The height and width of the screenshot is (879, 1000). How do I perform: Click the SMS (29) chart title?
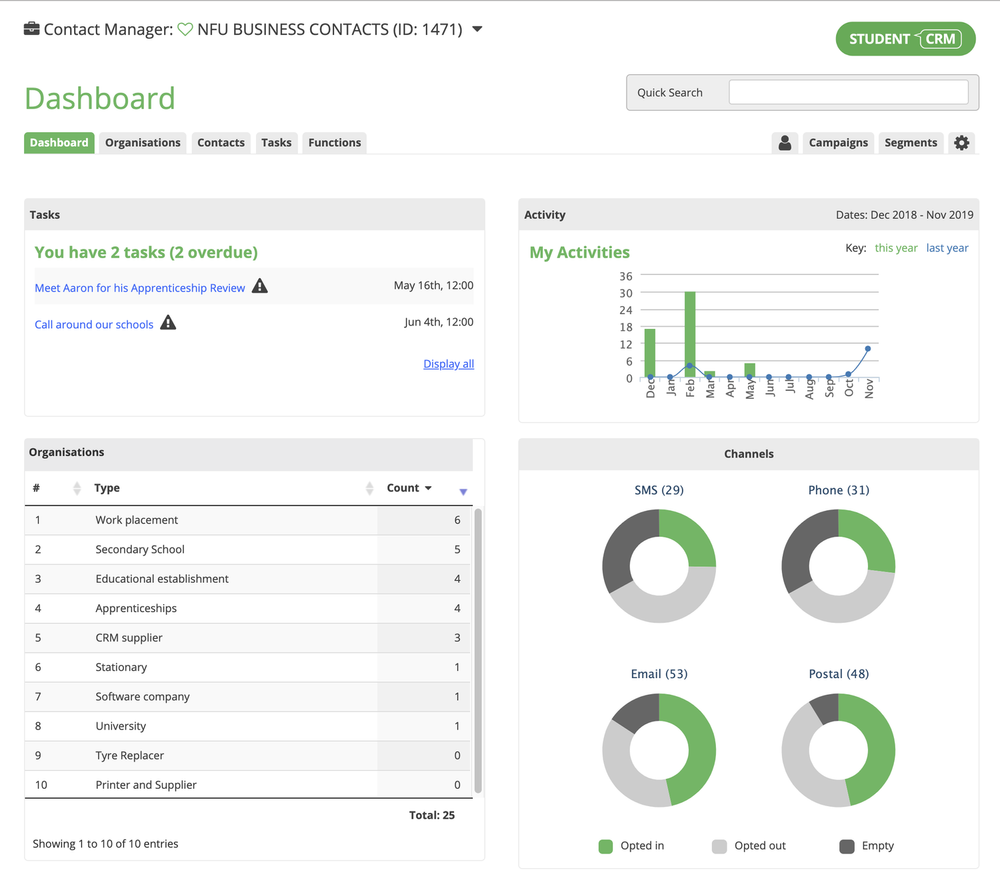pos(659,490)
